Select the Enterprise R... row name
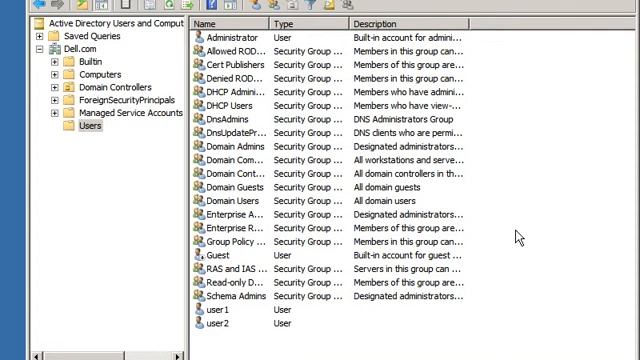The image size is (640, 360). pyautogui.click(x=235, y=228)
